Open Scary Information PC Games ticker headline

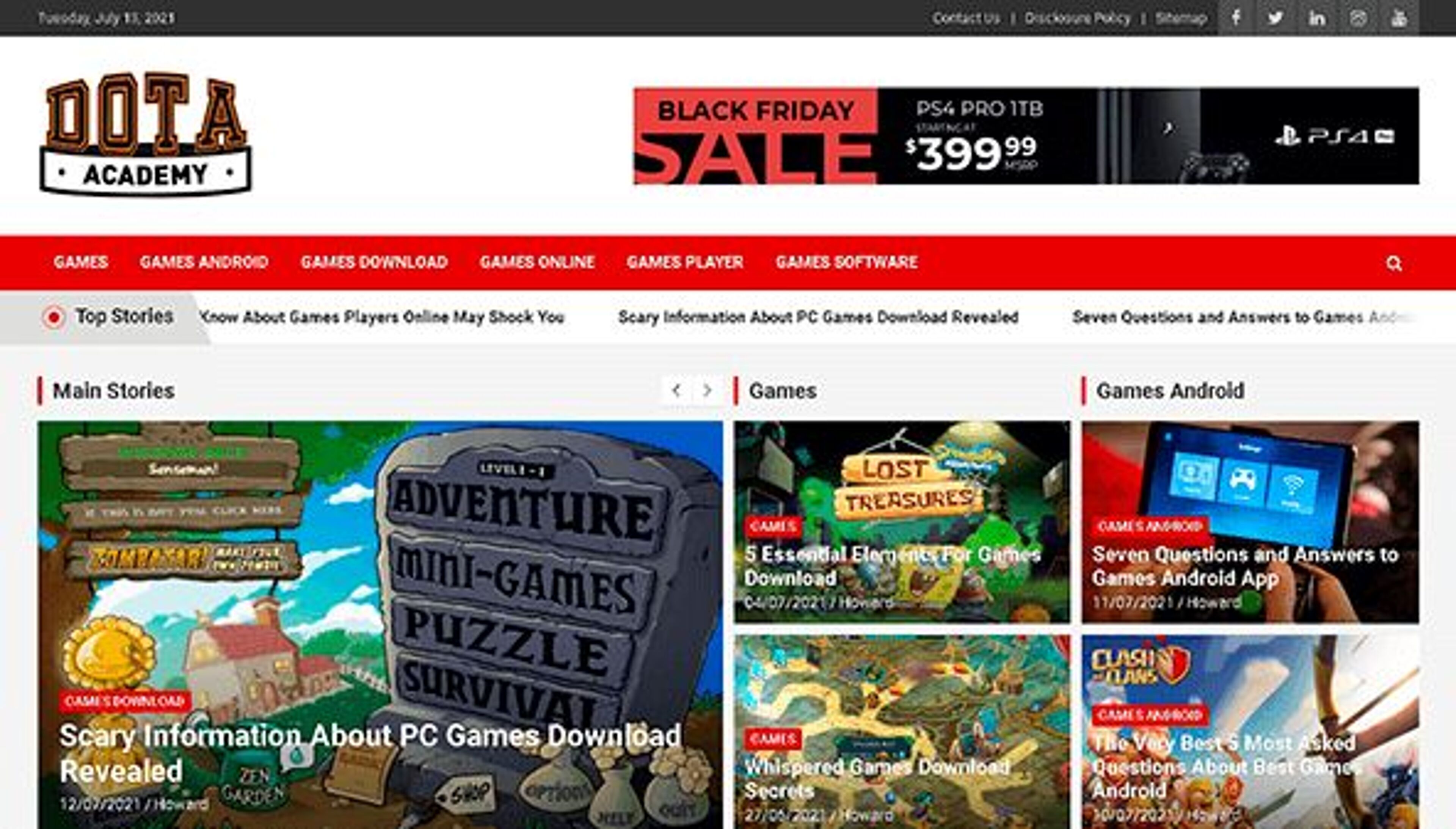tap(818, 317)
